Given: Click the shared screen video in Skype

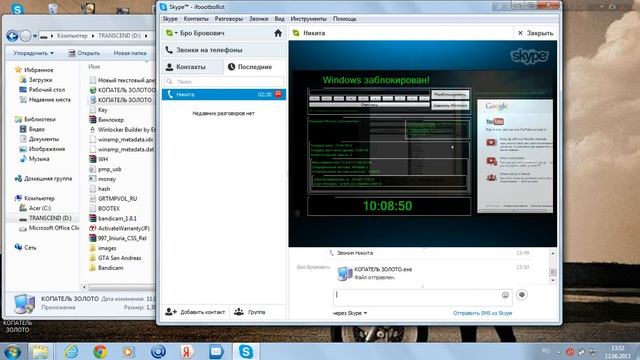Looking at the screenshot, I should [x=422, y=144].
